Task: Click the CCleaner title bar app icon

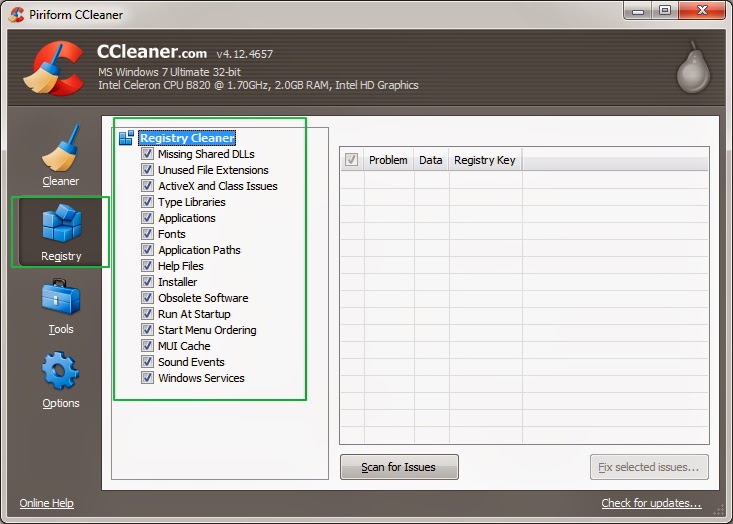Action: 16,14
